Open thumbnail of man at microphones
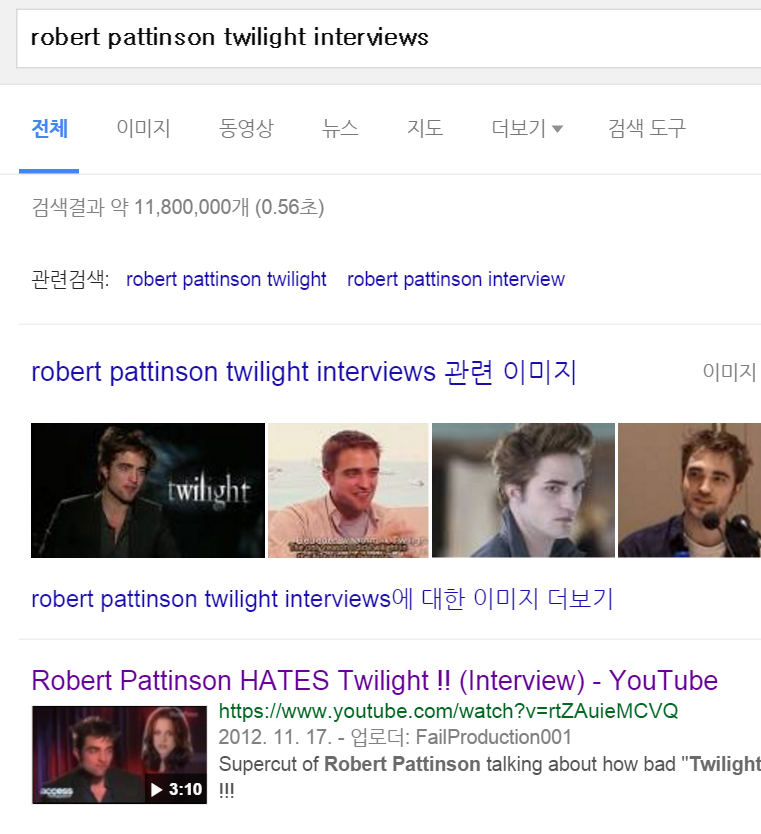This screenshot has height=834, width=761. click(689, 490)
